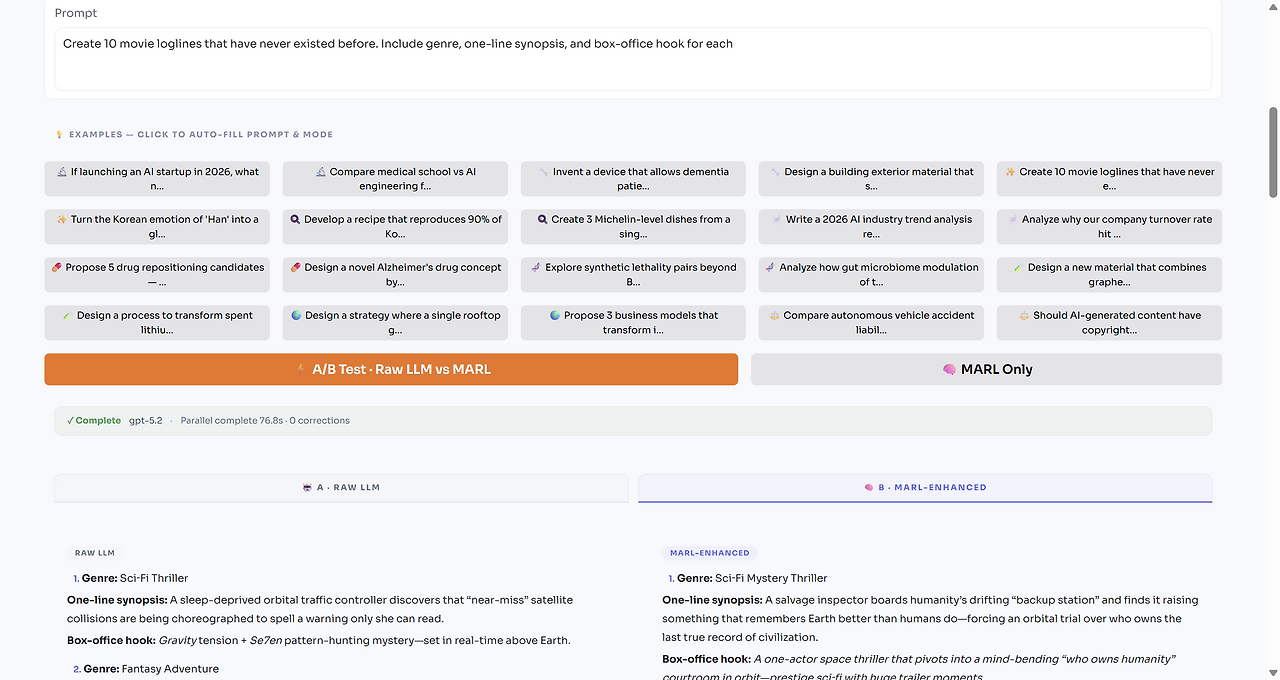Click the globe icon on the rooftop strategy example

294,315
